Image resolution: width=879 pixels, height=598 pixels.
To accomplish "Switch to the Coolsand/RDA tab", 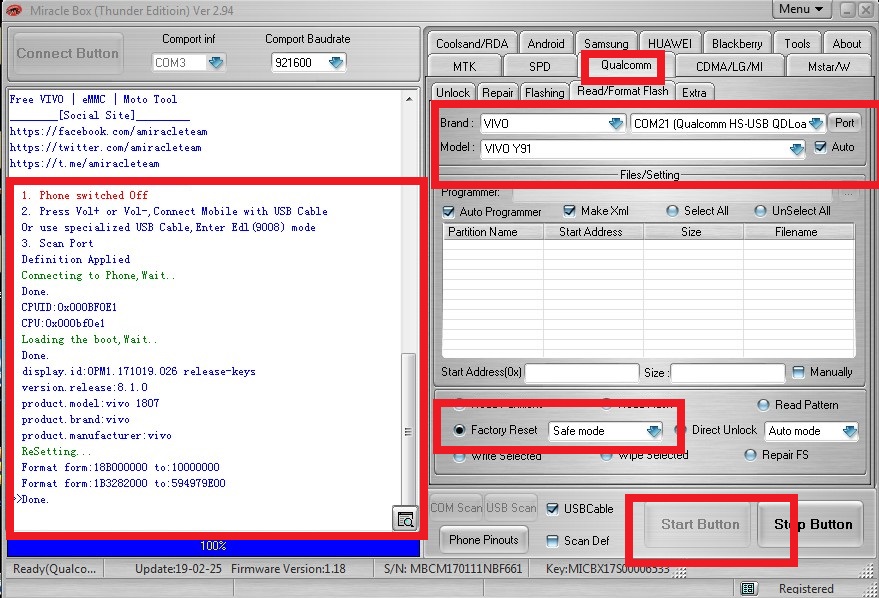I will (472, 44).
